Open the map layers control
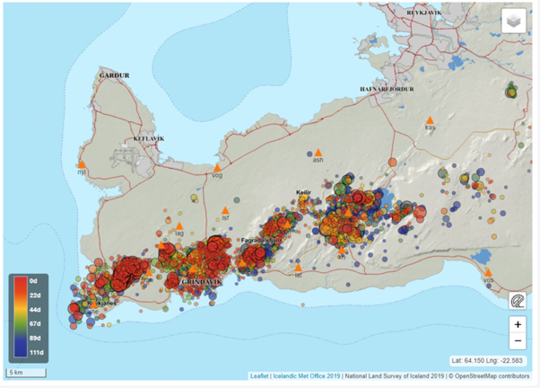Viewport: 540px width, 388px height. [513, 21]
